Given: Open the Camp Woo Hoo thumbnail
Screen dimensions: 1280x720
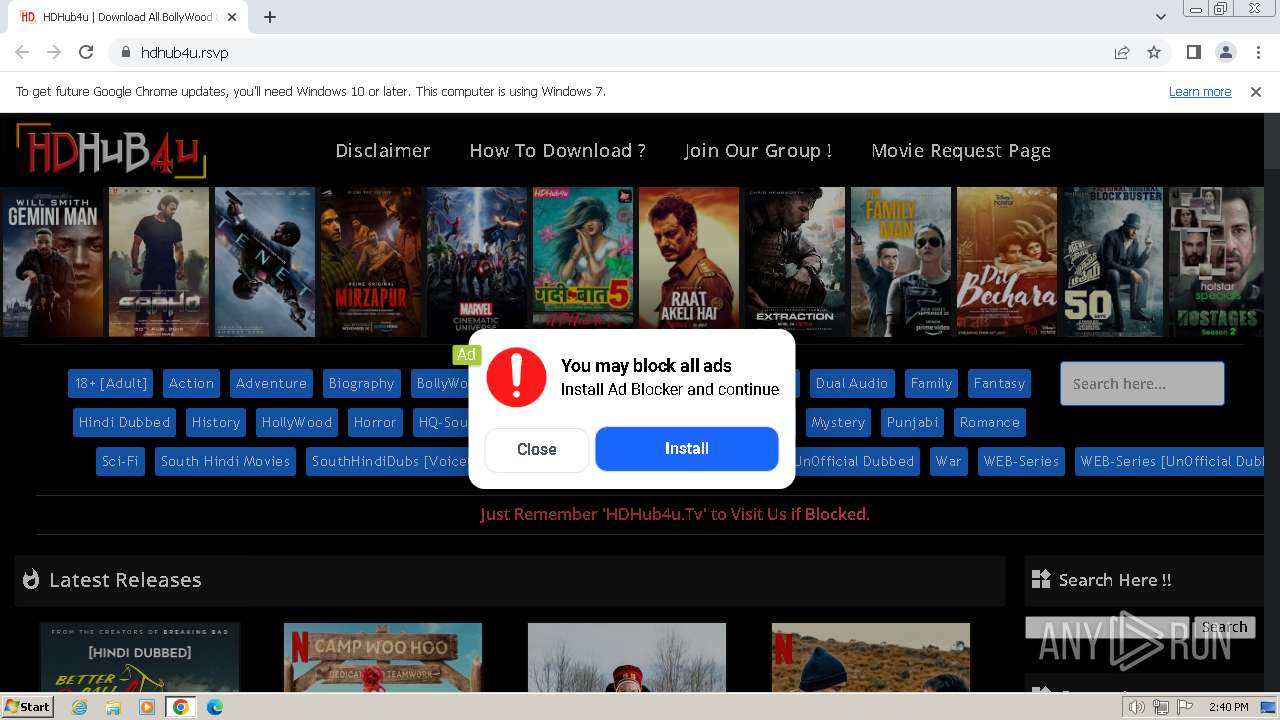Looking at the screenshot, I should [x=383, y=657].
